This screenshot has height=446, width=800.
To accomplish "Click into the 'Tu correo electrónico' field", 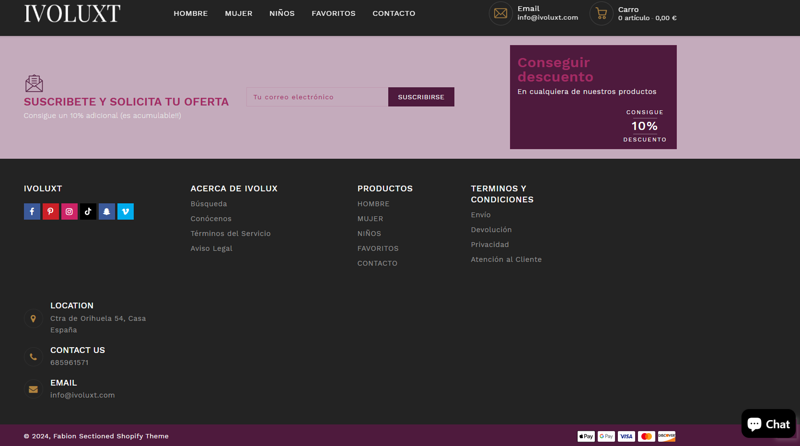I will [317, 97].
